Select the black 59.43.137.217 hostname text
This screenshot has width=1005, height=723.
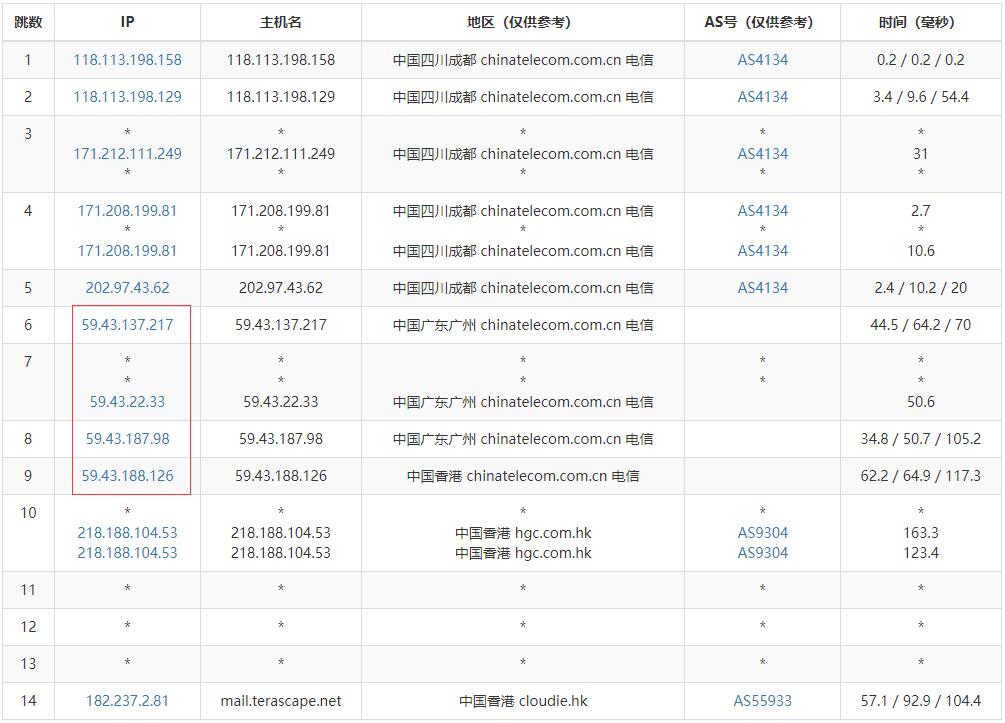pos(281,325)
